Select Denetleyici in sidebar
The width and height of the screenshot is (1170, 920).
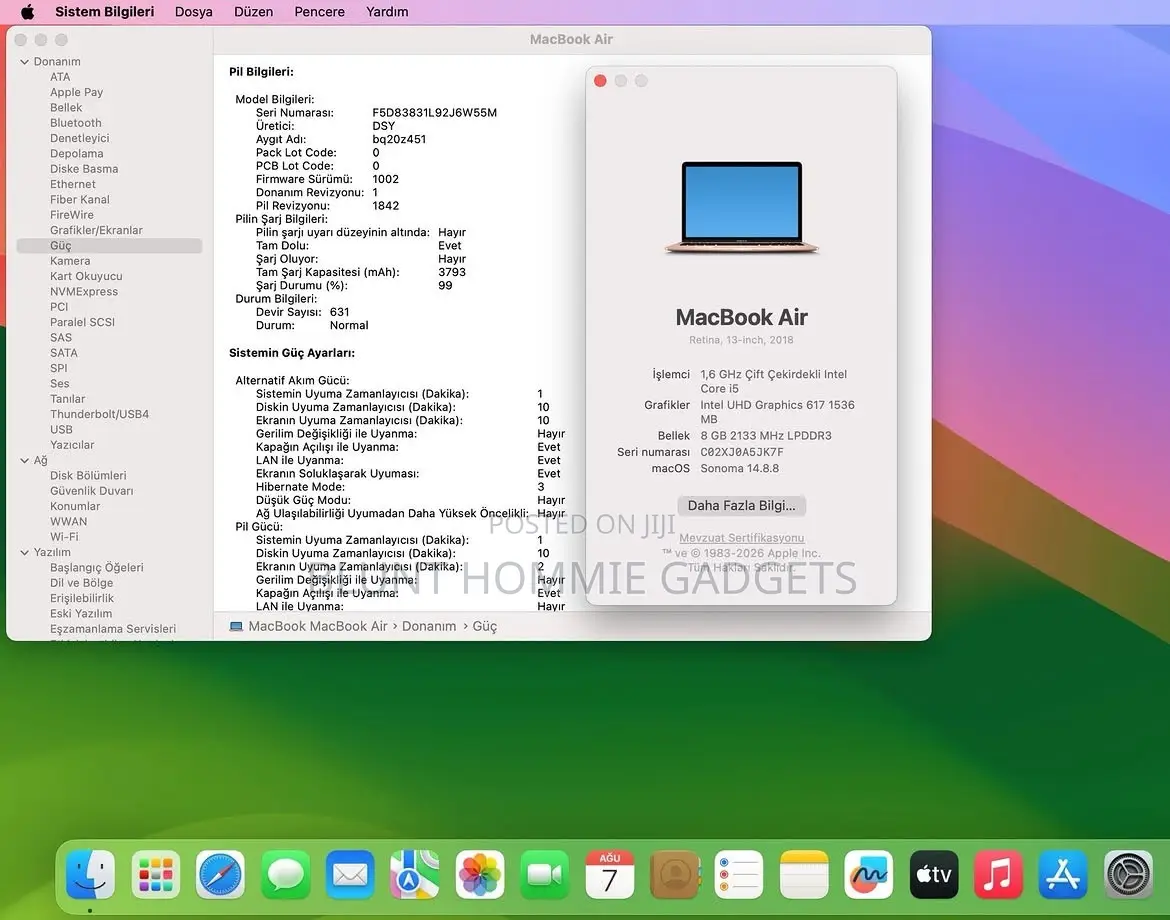click(79, 138)
